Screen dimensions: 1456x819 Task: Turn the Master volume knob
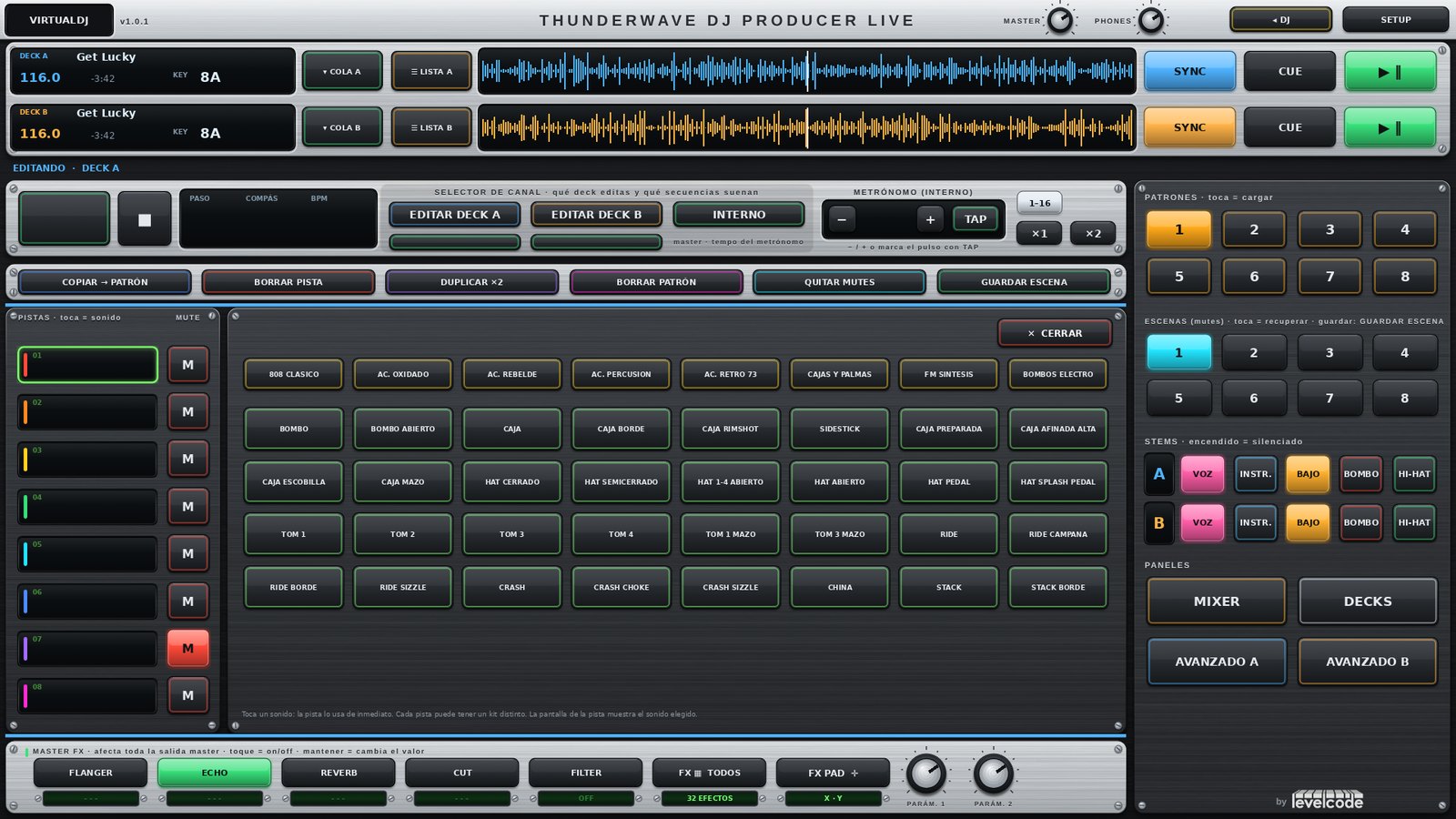coord(1060,20)
